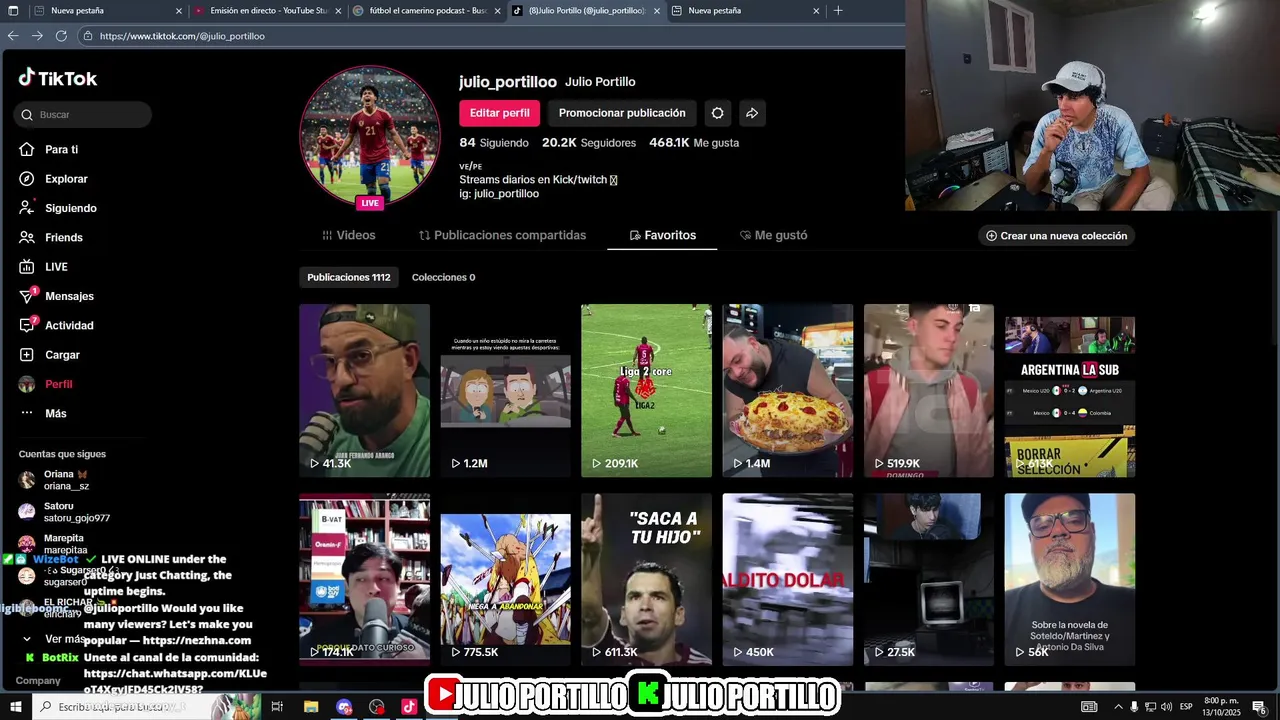This screenshot has height=720, width=1280.
Task: Close the YouTube Studio tab
Action: [x=338, y=11]
